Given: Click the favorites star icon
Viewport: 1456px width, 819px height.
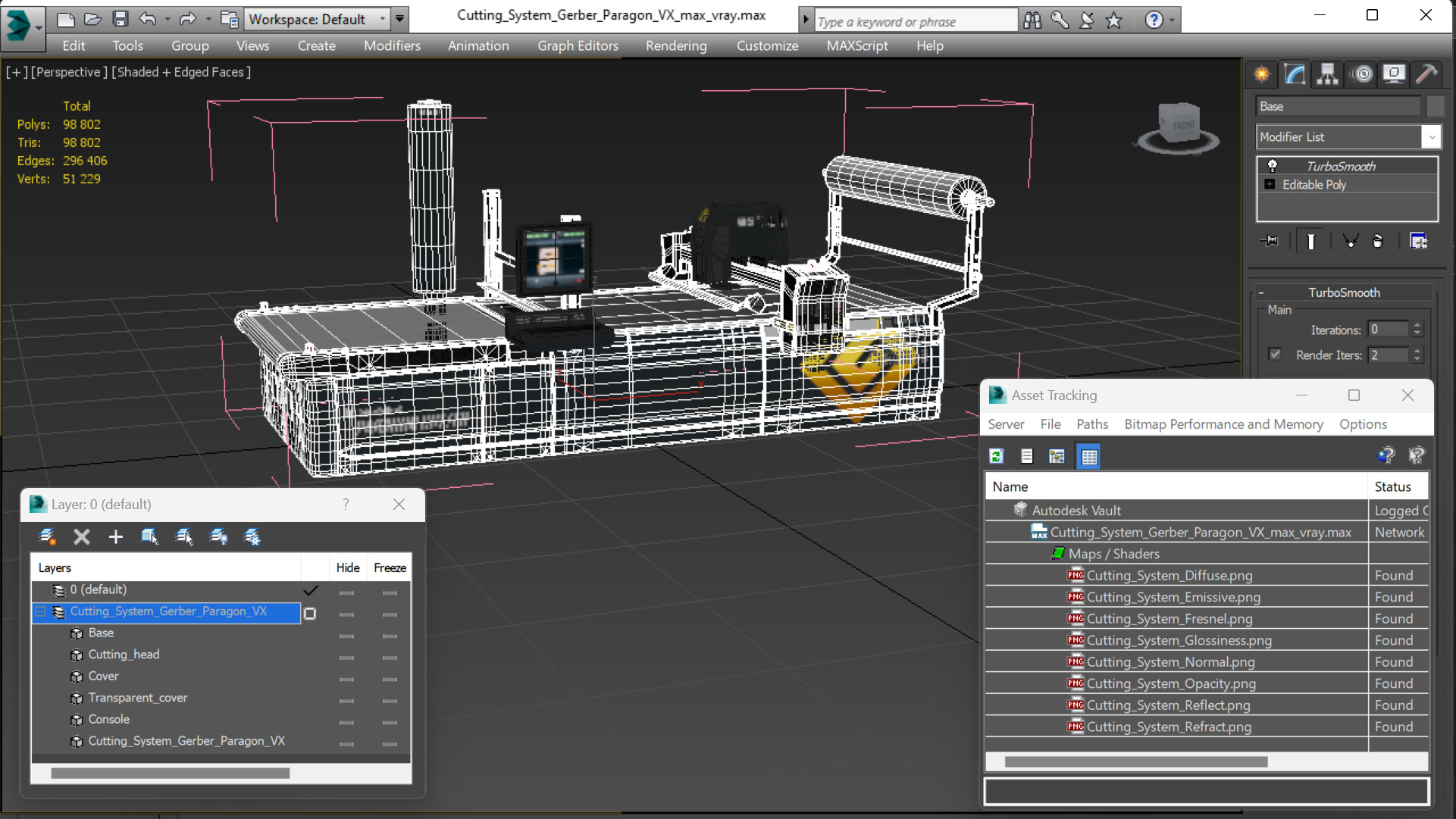Looking at the screenshot, I should pos(1113,20).
